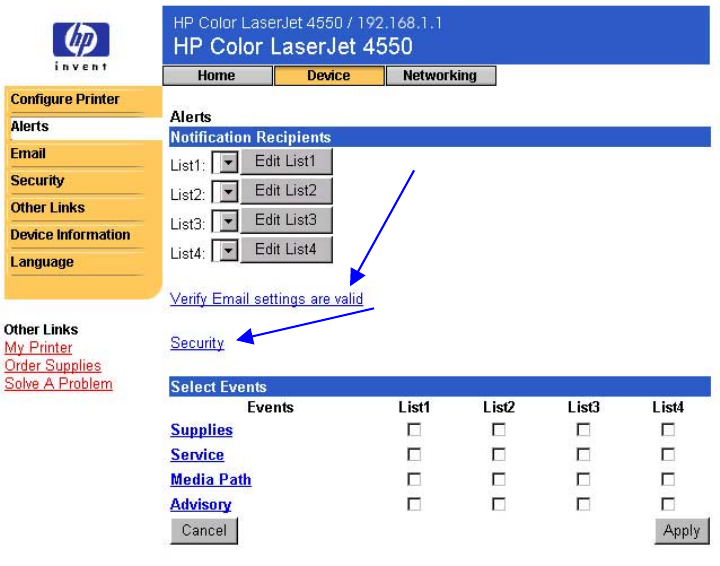720x566 pixels.
Task: Tick Media Path checkbox for List4
Action: click(668, 479)
